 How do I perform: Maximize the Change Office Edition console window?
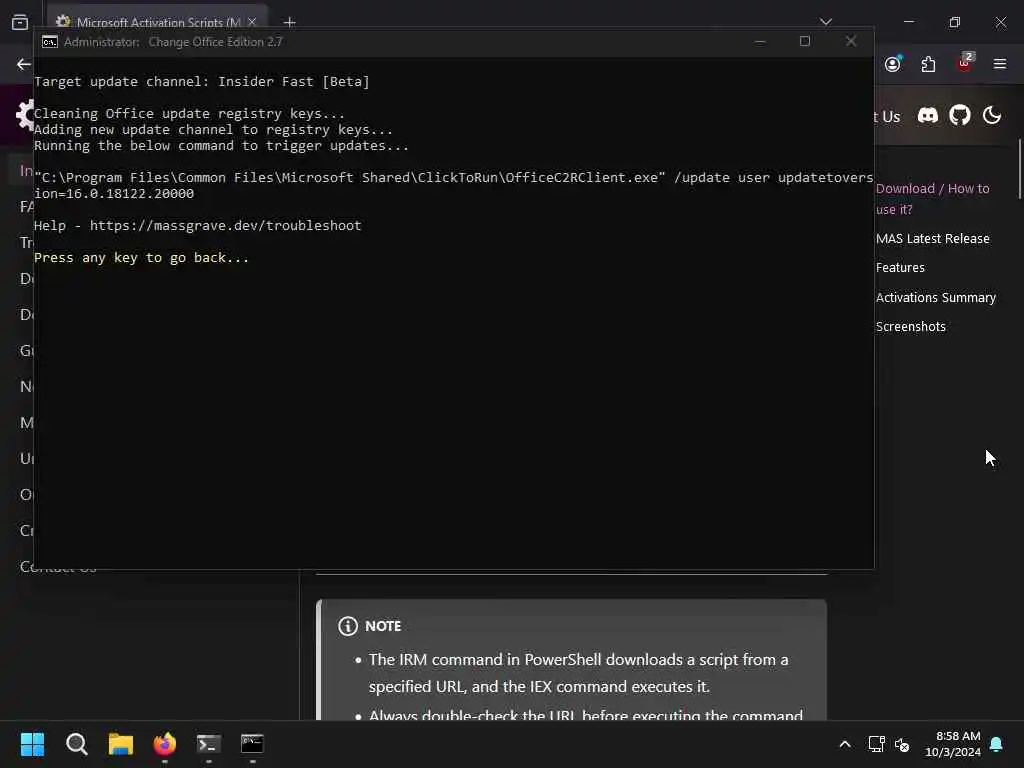point(805,41)
